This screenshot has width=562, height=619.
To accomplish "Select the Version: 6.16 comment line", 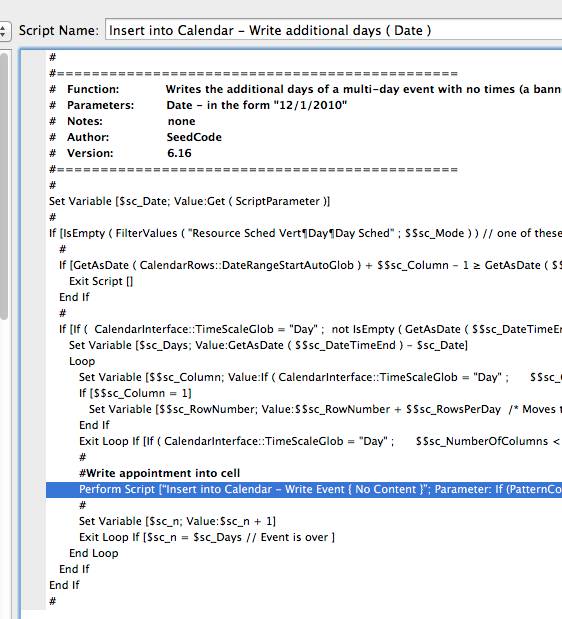I will [x=120, y=153].
